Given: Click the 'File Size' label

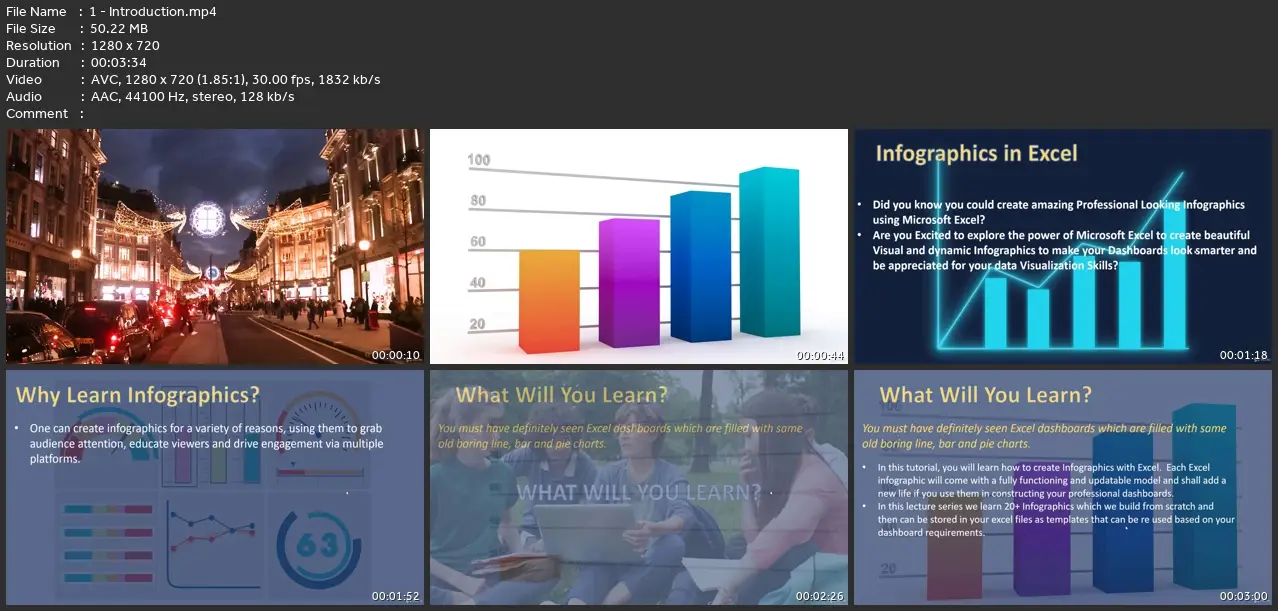Looking at the screenshot, I should pyautogui.click(x=31, y=29).
